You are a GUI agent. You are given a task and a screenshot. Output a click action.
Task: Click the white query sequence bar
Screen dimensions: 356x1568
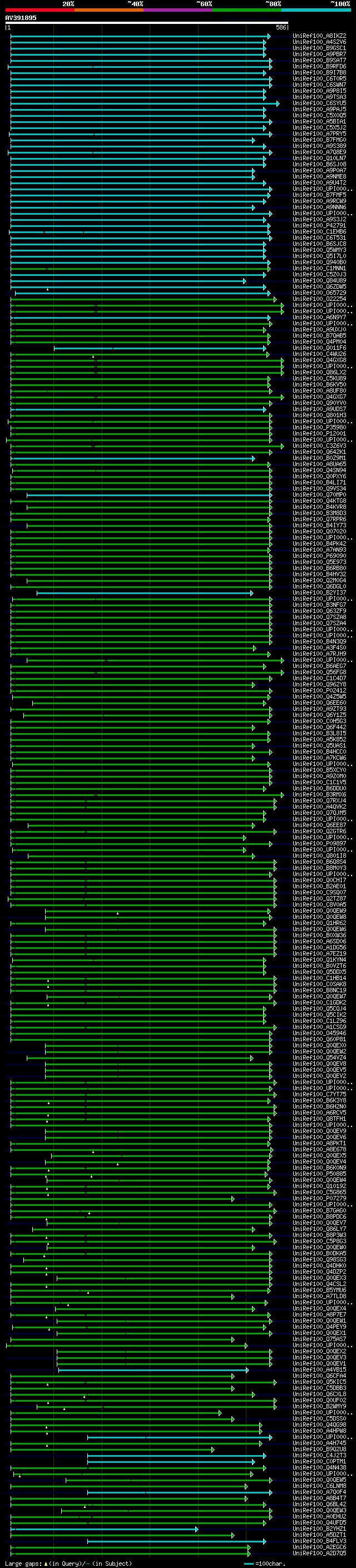click(147, 23)
